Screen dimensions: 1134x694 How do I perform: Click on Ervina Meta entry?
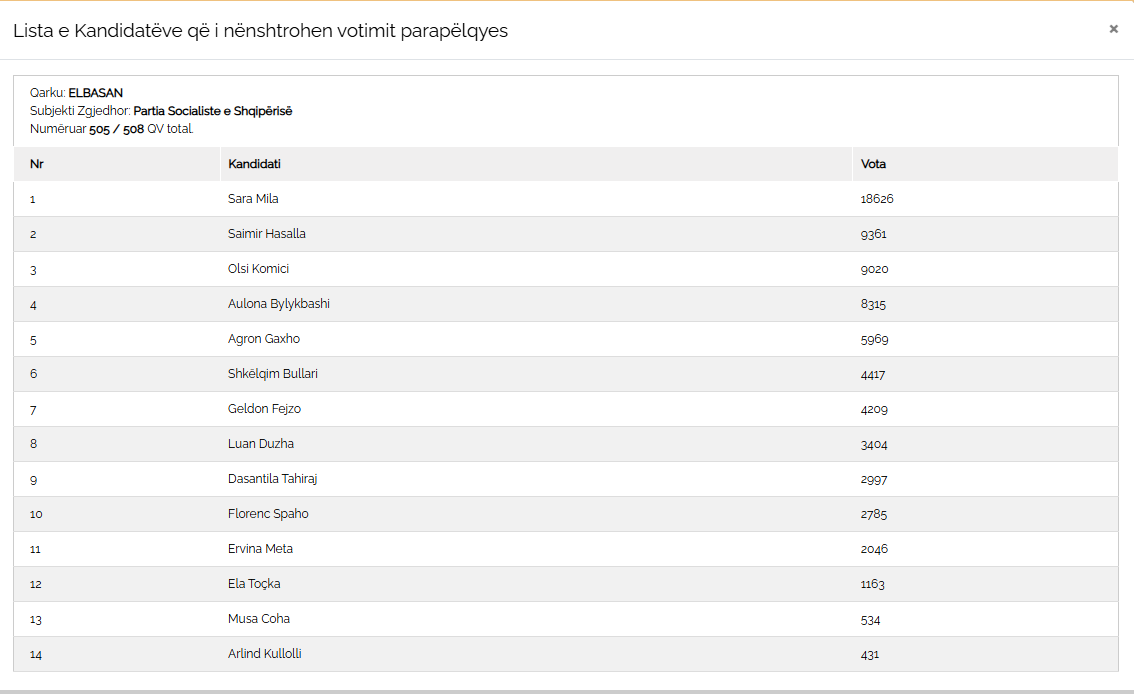pyautogui.click(x=260, y=549)
